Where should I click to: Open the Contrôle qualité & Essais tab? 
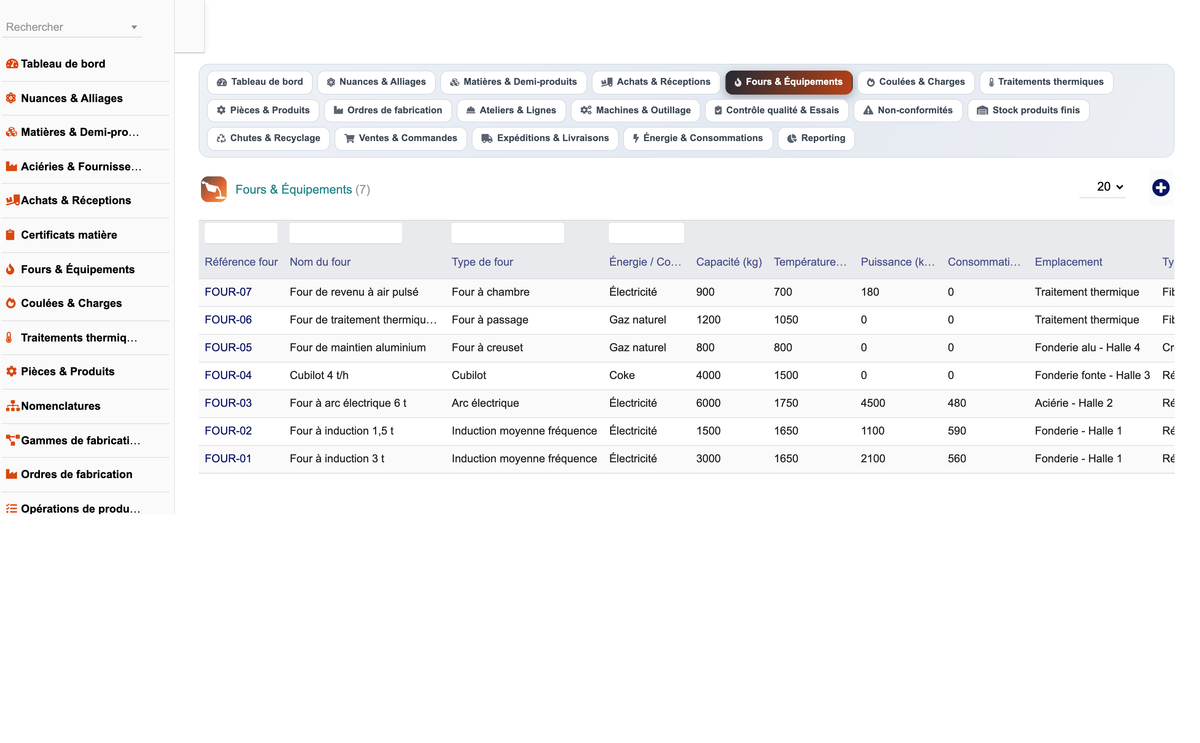[x=777, y=110]
